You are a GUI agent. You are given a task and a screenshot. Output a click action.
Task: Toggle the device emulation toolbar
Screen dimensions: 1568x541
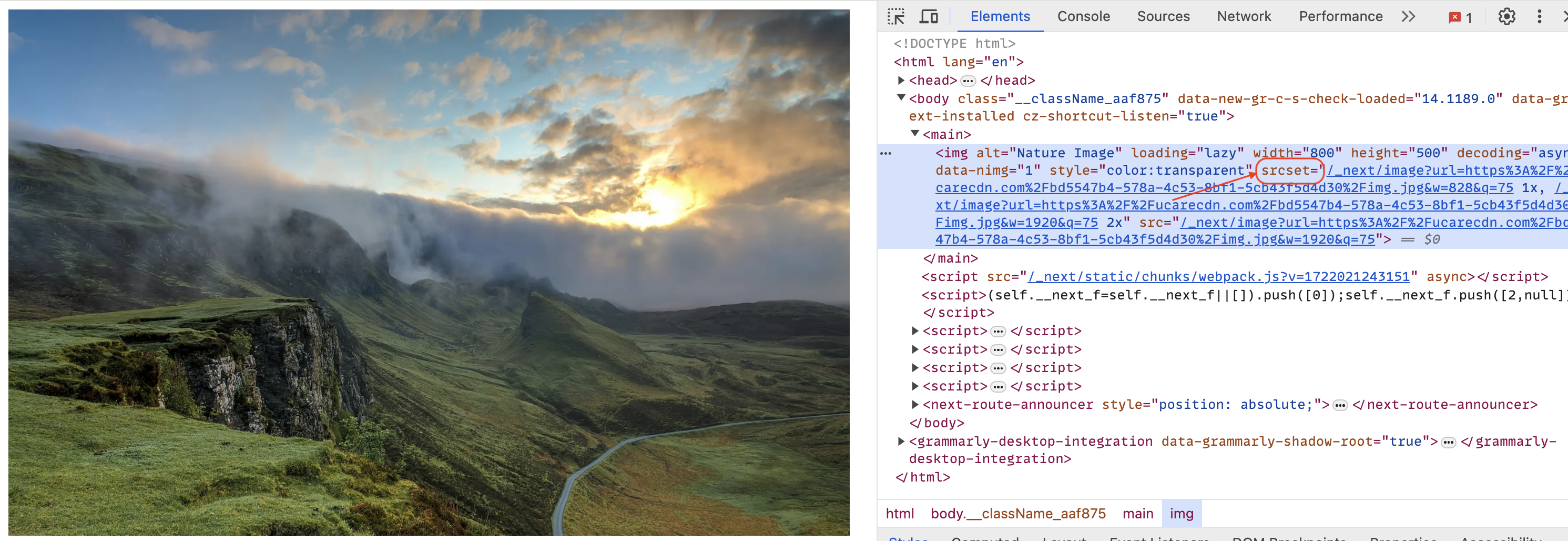tap(928, 16)
